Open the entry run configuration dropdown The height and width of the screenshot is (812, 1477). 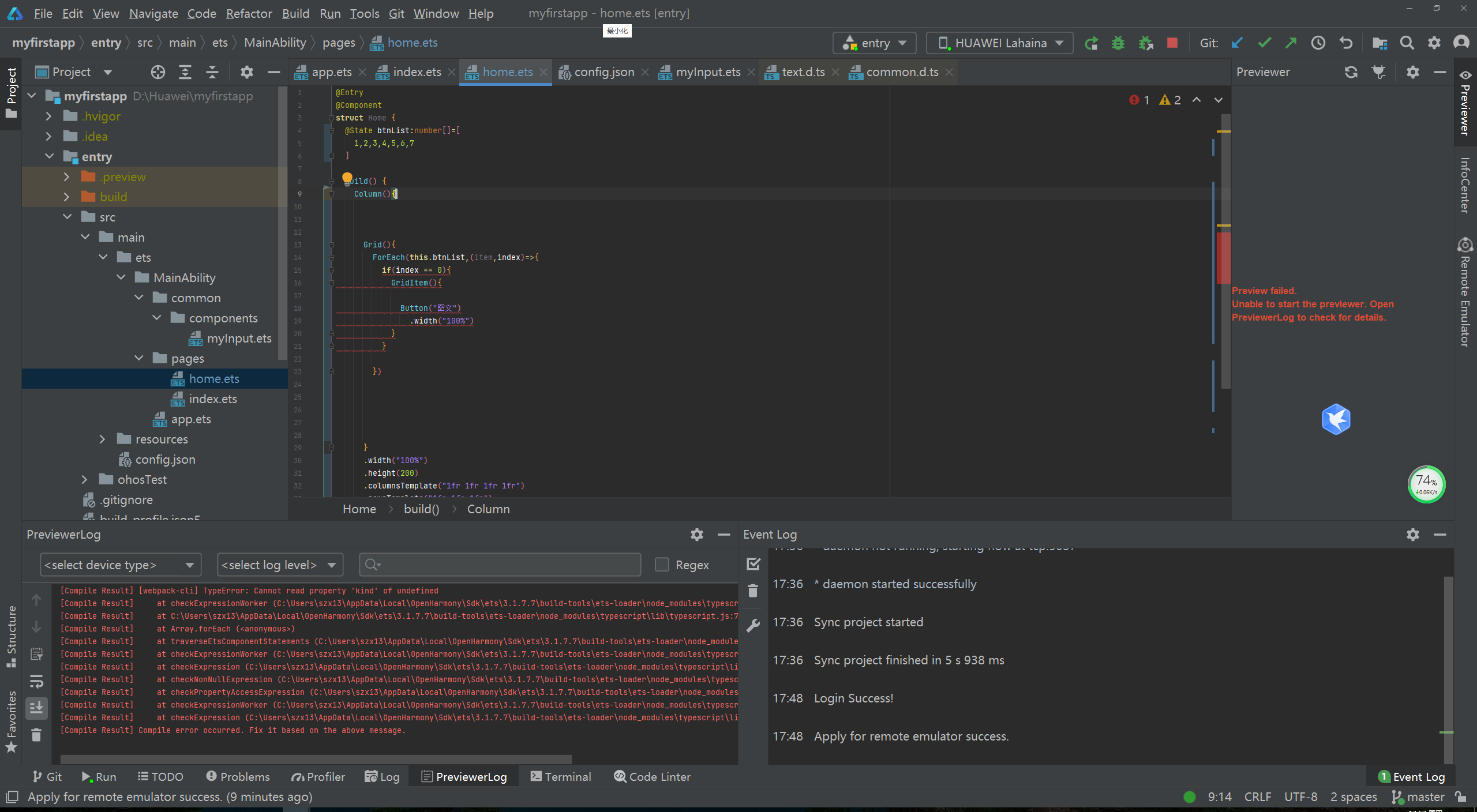(x=875, y=43)
